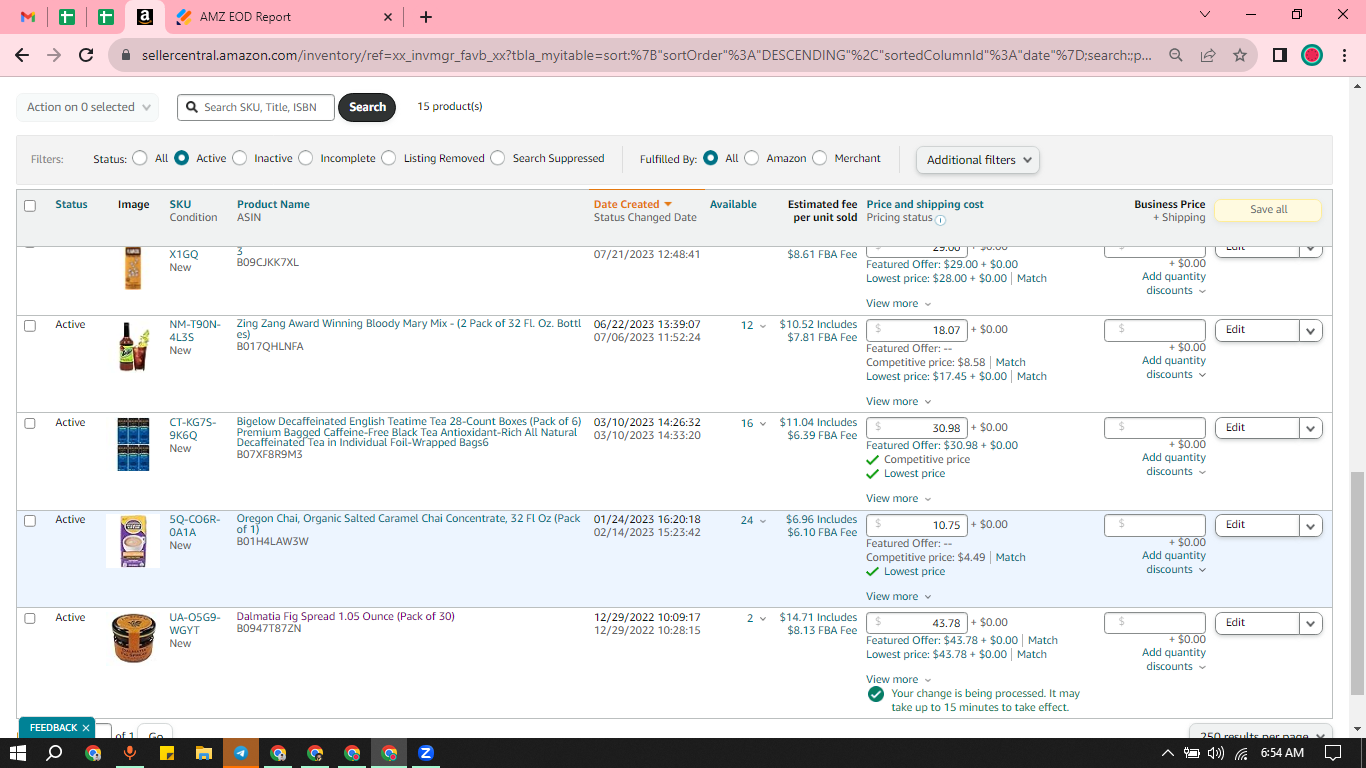Sort by the Date Created column header
Image resolution: width=1366 pixels, height=768 pixels.
[x=632, y=204]
